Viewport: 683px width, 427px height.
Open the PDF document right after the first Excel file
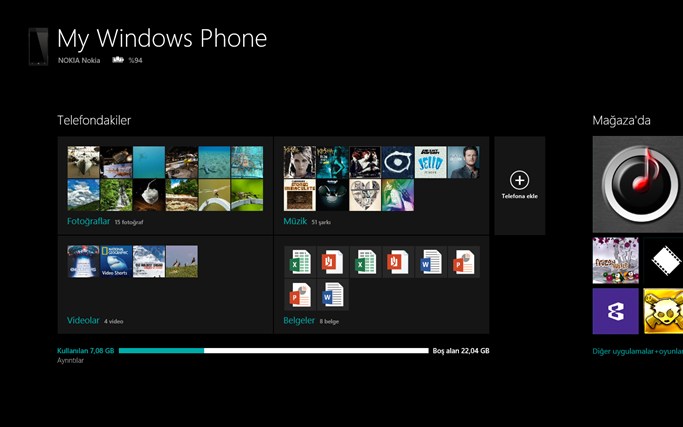click(x=332, y=261)
